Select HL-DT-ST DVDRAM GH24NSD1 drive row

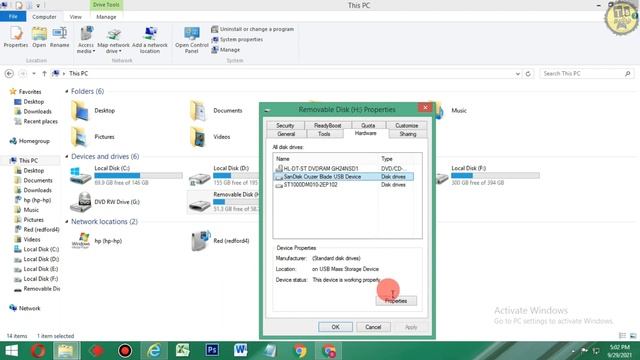click(343, 169)
